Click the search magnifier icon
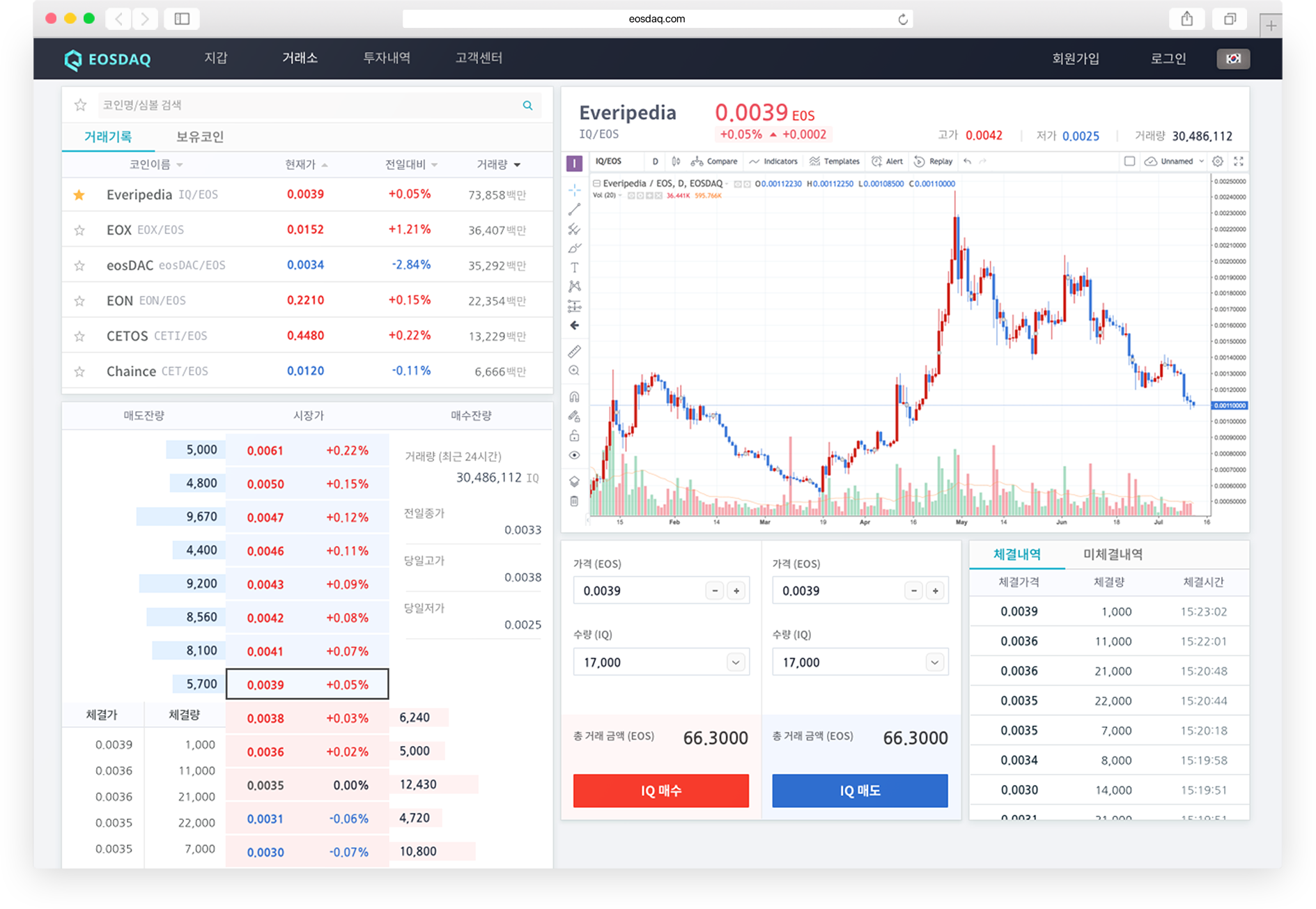Image resolution: width=1316 pixels, height=909 pixels. [x=527, y=105]
